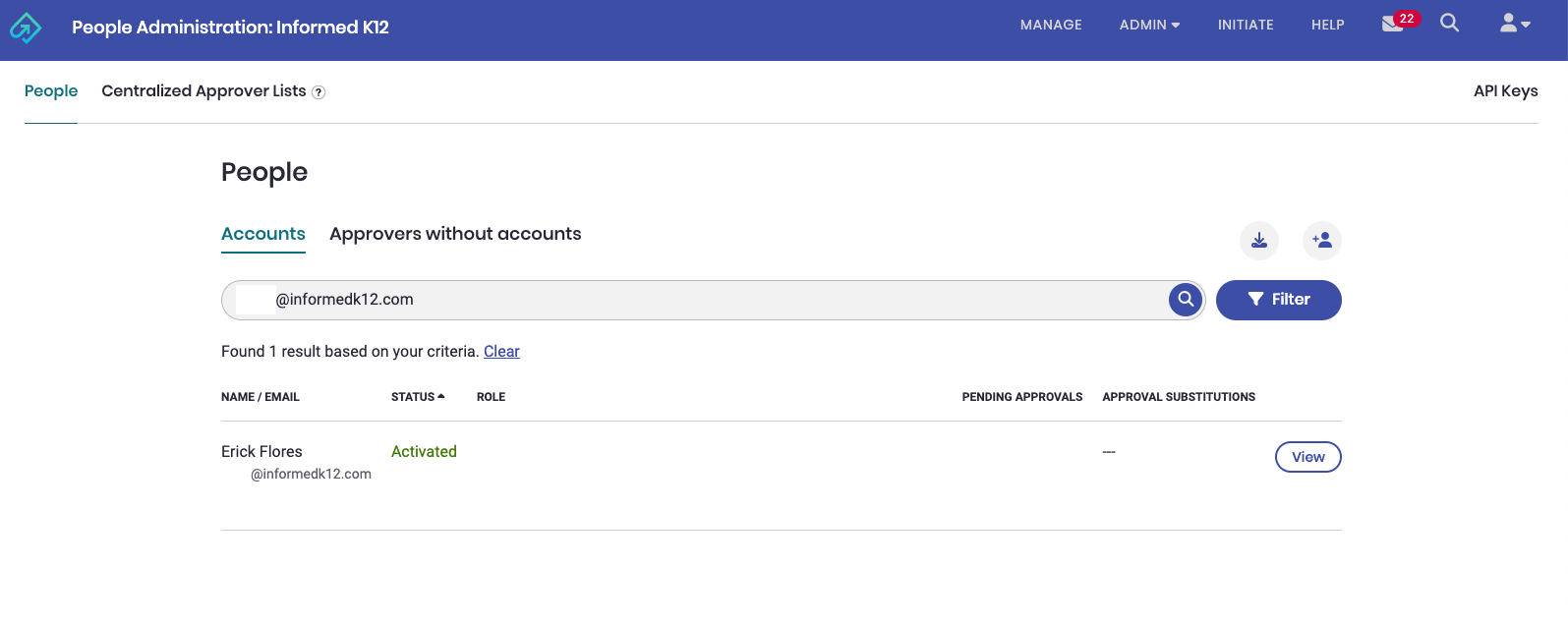
Task: Open the INITIATE menu item
Action: [x=1245, y=25]
